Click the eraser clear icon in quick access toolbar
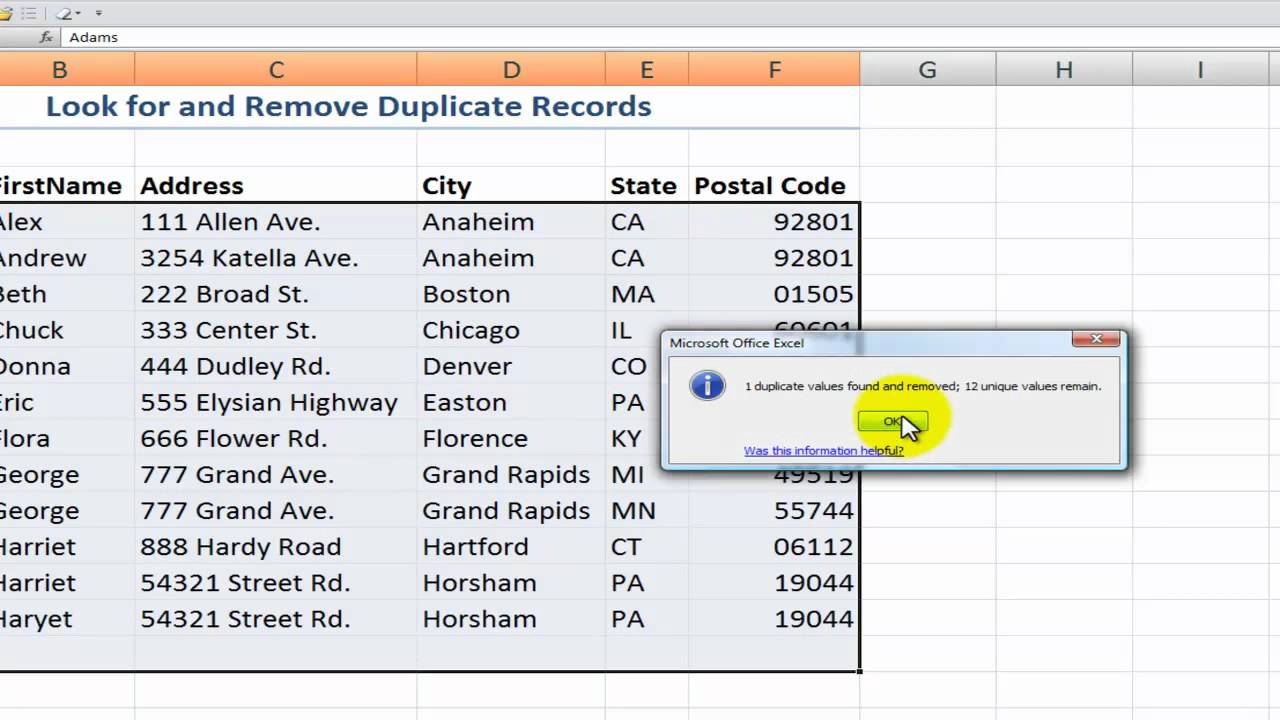Viewport: 1280px width, 720px height. (x=64, y=13)
